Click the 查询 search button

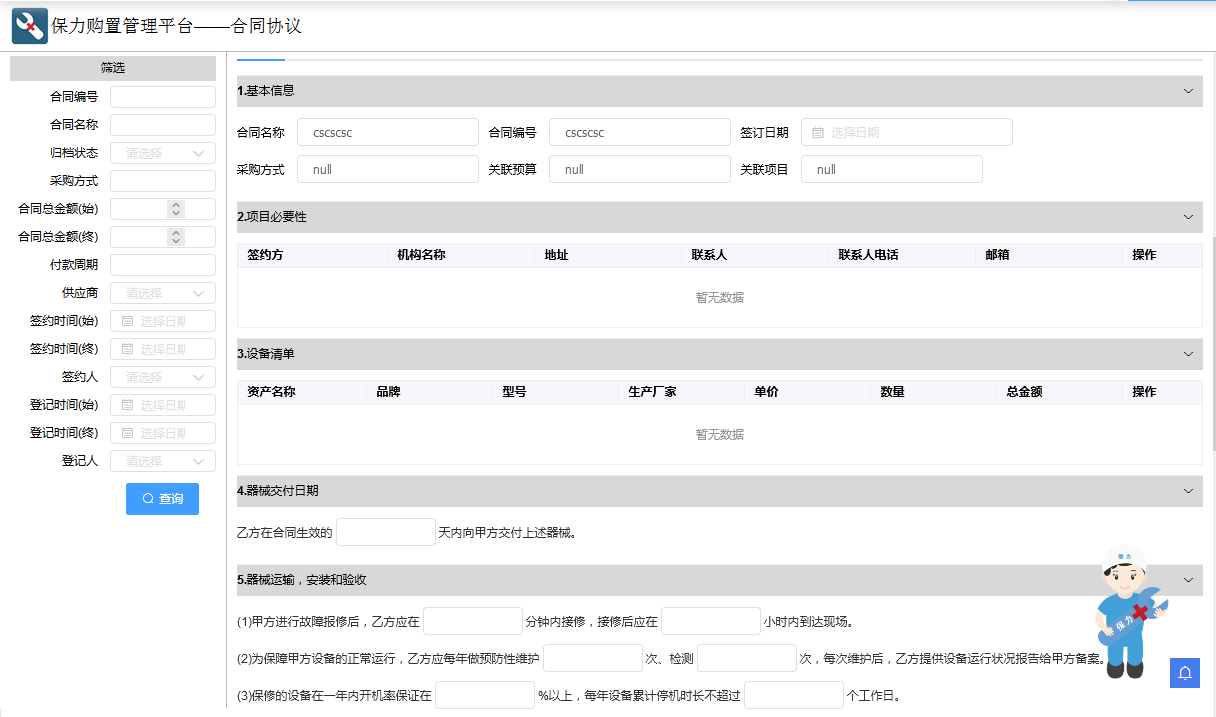(162, 498)
